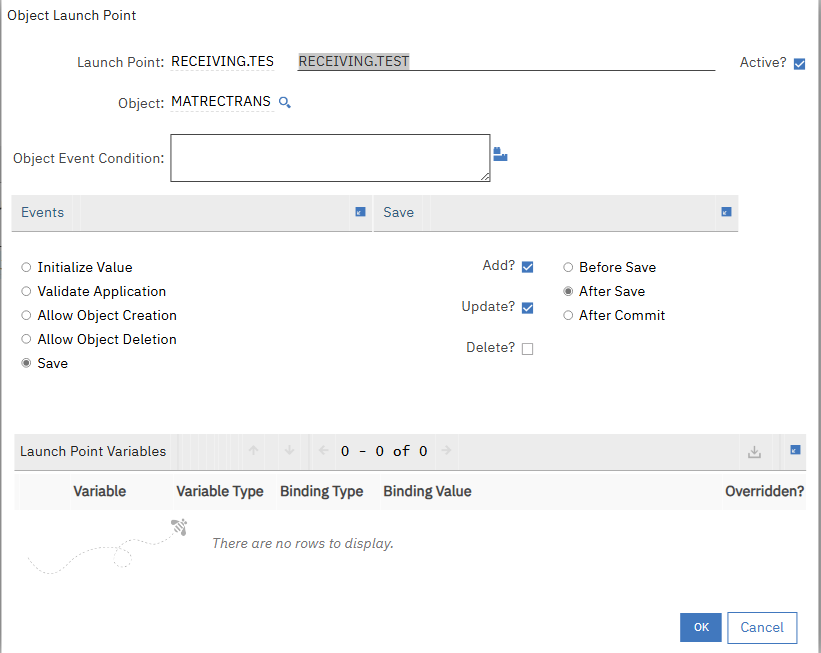Toggle the Active? checkbox
821x653 pixels.
[799, 64]
